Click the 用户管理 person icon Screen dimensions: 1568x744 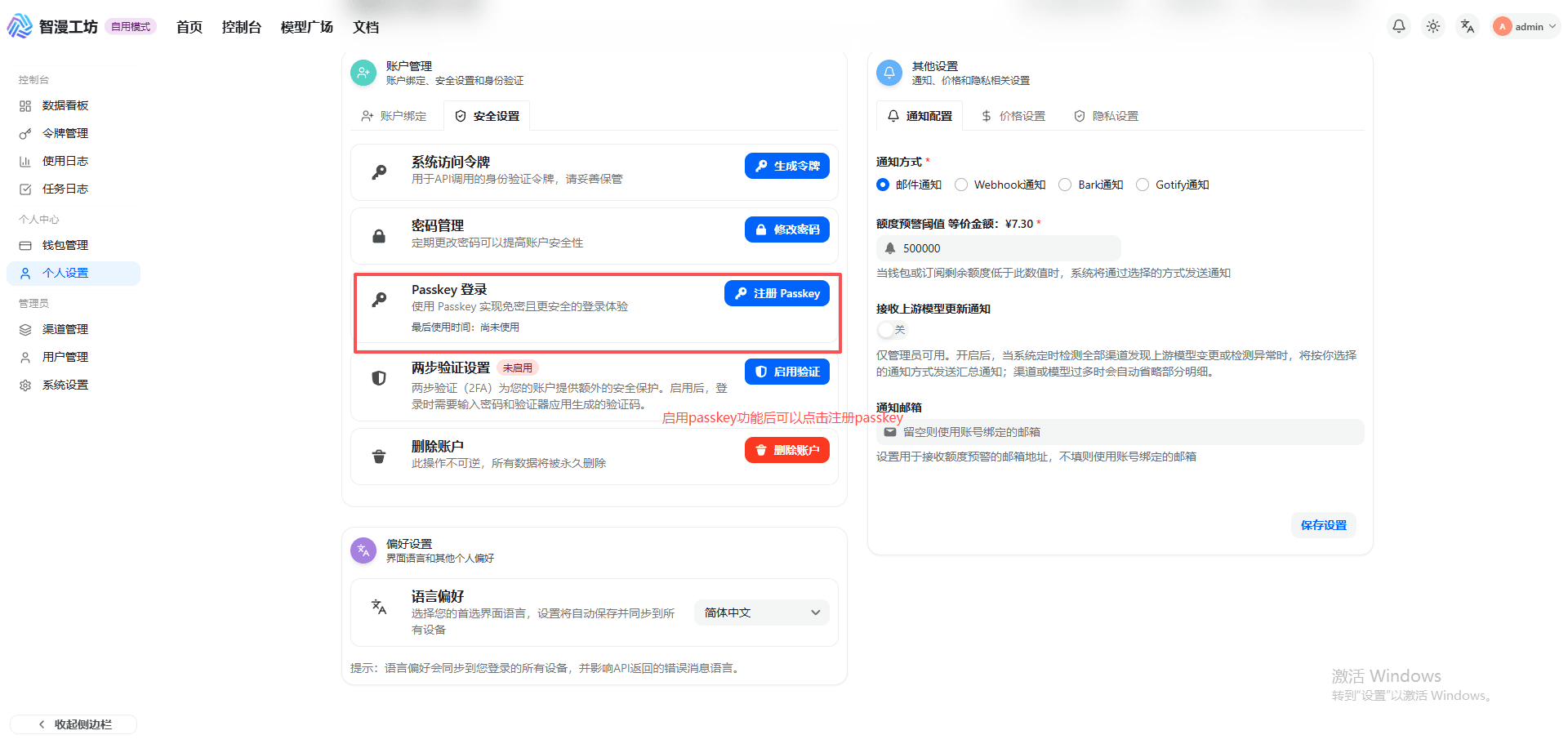point(25,358)
